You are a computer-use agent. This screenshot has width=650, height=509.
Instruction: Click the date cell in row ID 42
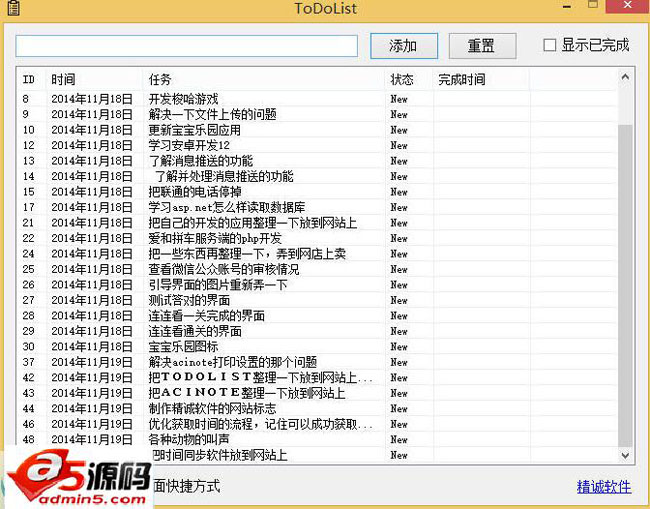pyautogui.click(x=92, y=378)
